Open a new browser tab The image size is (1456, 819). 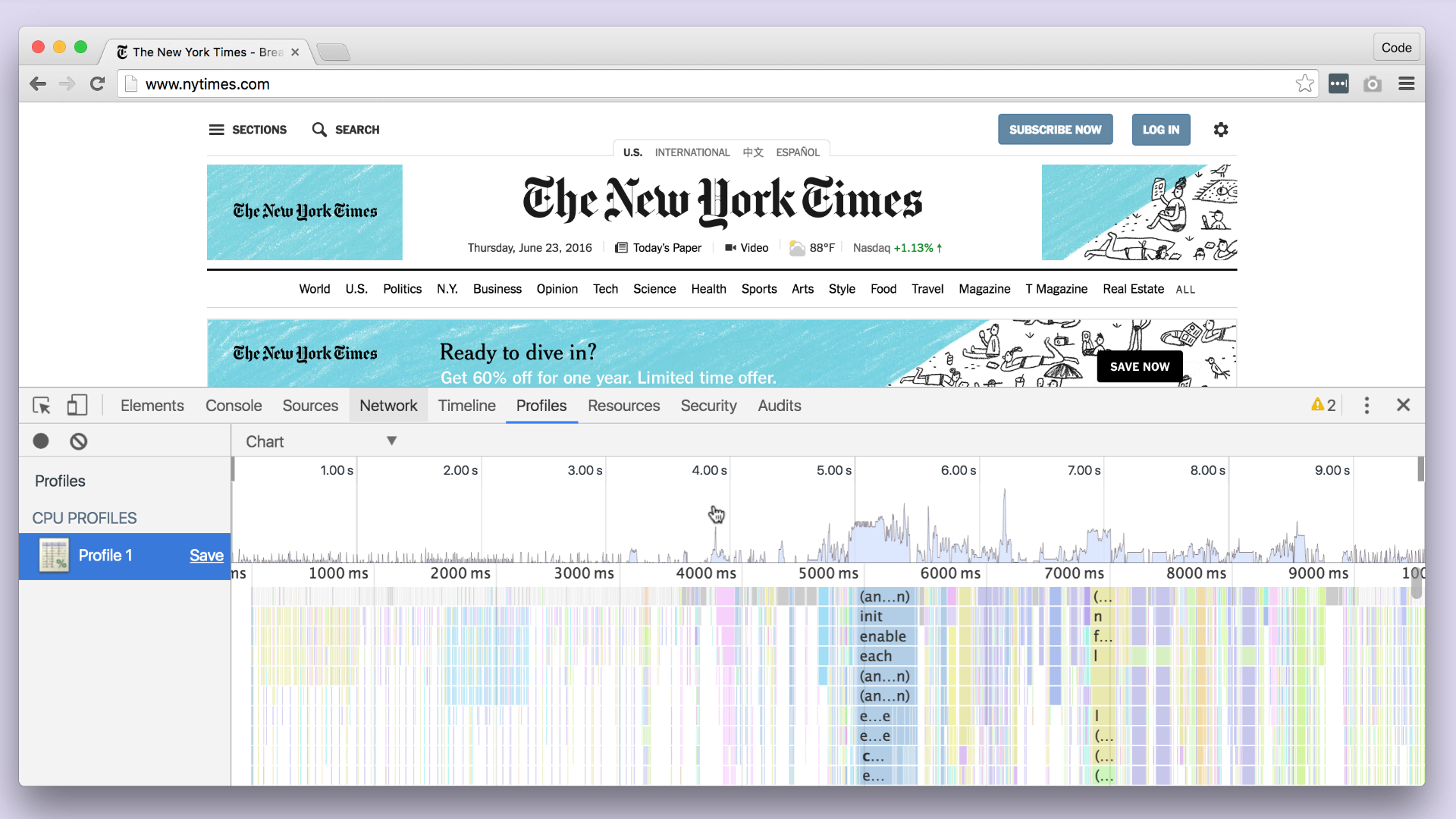coord(333,52)
